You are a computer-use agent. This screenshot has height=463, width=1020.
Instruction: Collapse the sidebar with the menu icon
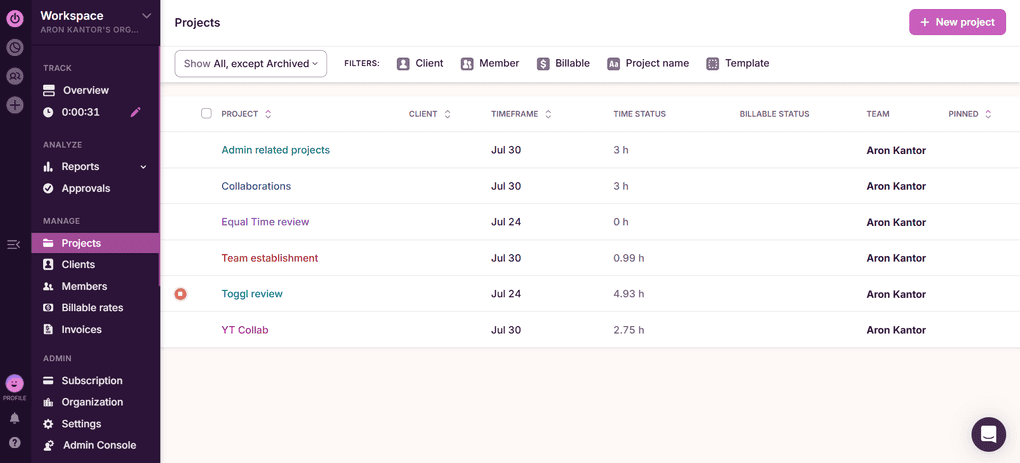[14, 245]
